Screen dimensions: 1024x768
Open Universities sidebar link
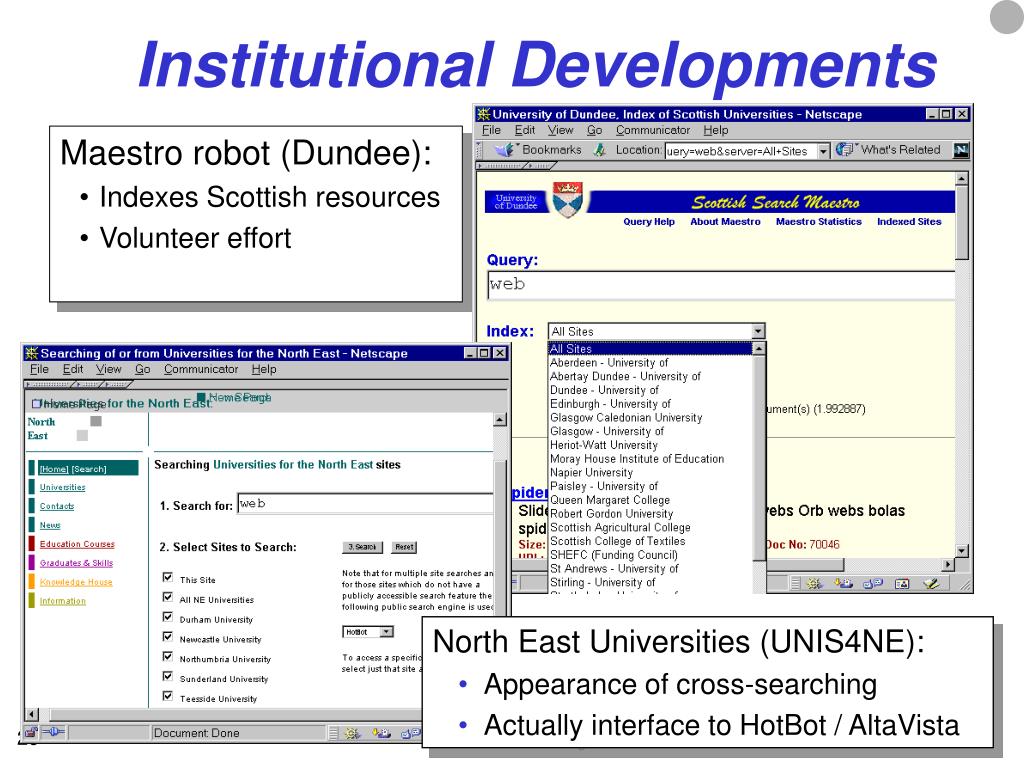pyautogui.click(x=63, y=487)
